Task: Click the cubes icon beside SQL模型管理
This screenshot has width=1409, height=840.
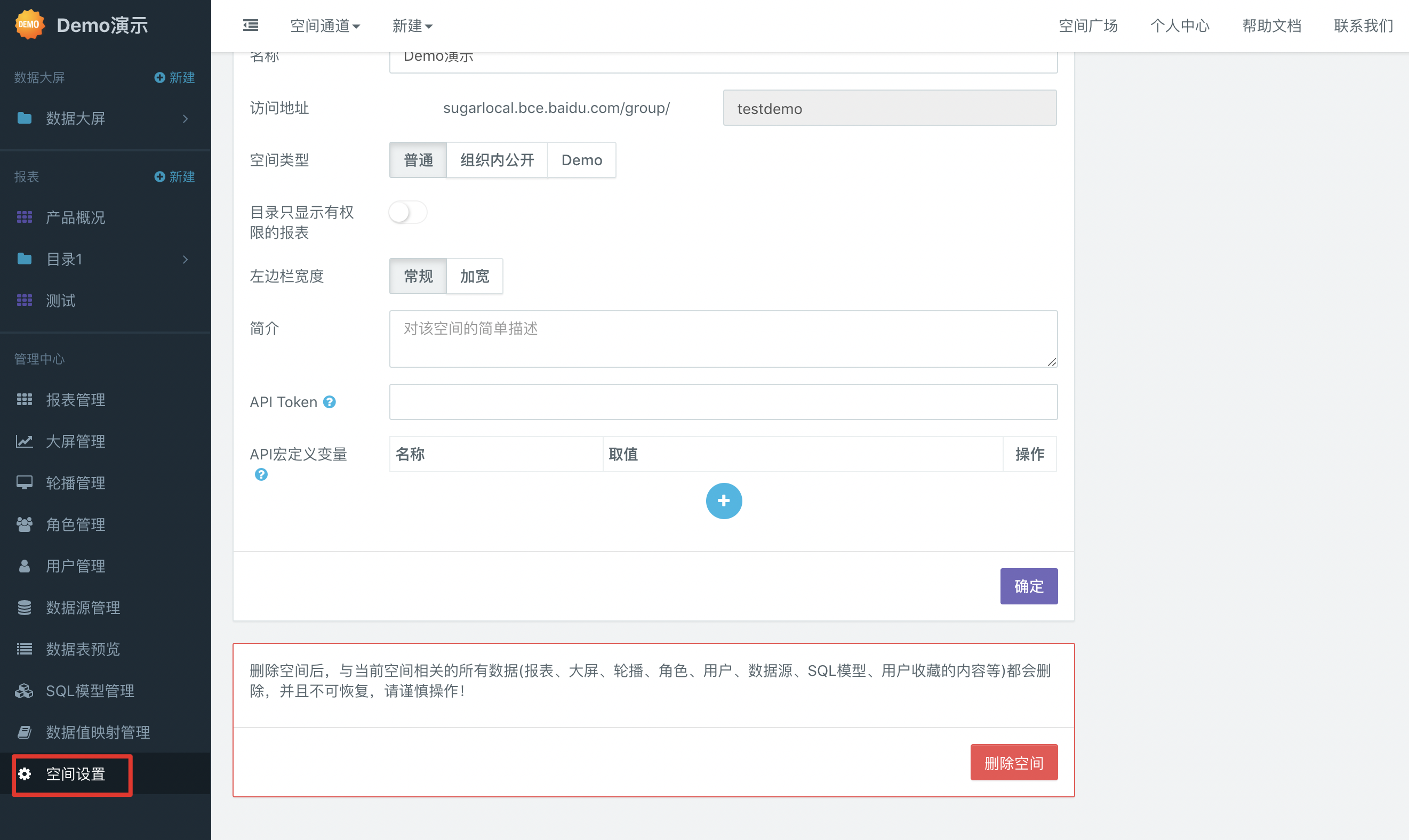Action: (x=25, y=691)
